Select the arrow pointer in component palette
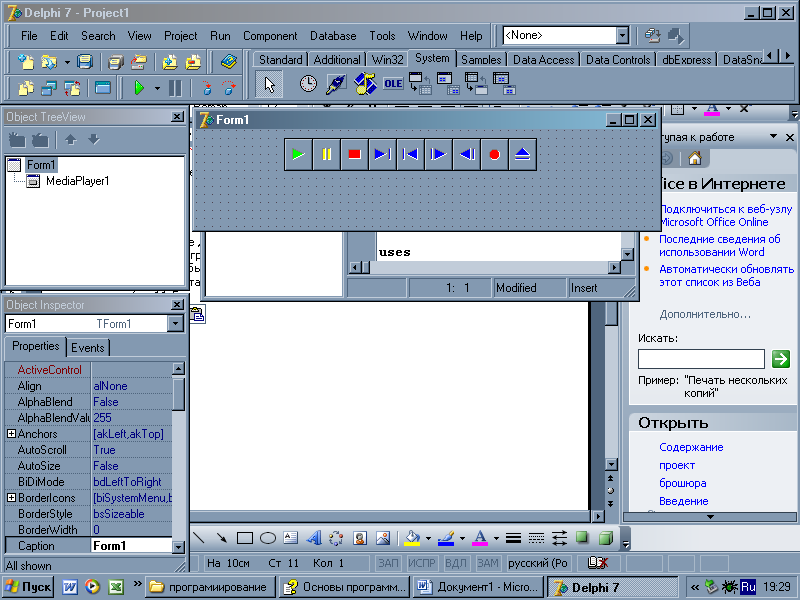 point(269,84)
